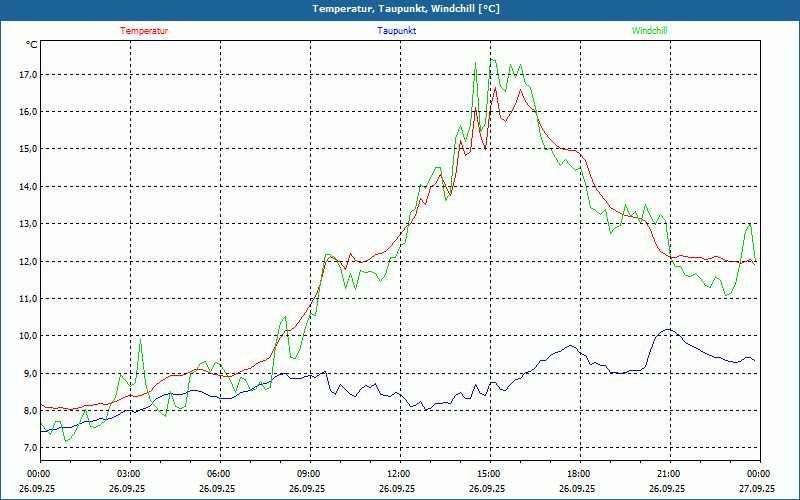The height and width of the screenshot is (500, 800).
Task: Click the 21:00 time axis marker
Action: pos(668,473)
